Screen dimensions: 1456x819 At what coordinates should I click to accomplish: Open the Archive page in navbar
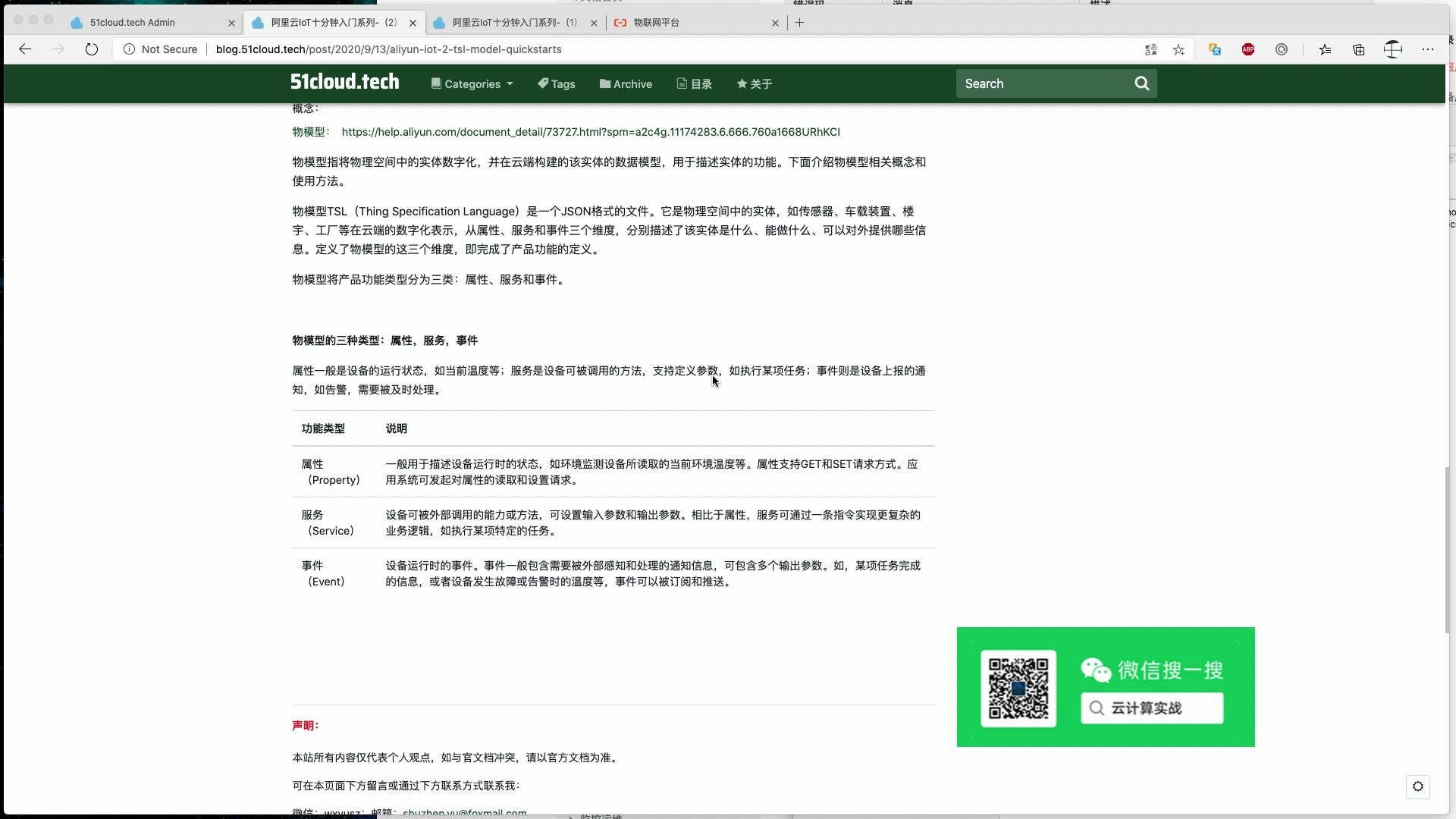click(626, 84)
